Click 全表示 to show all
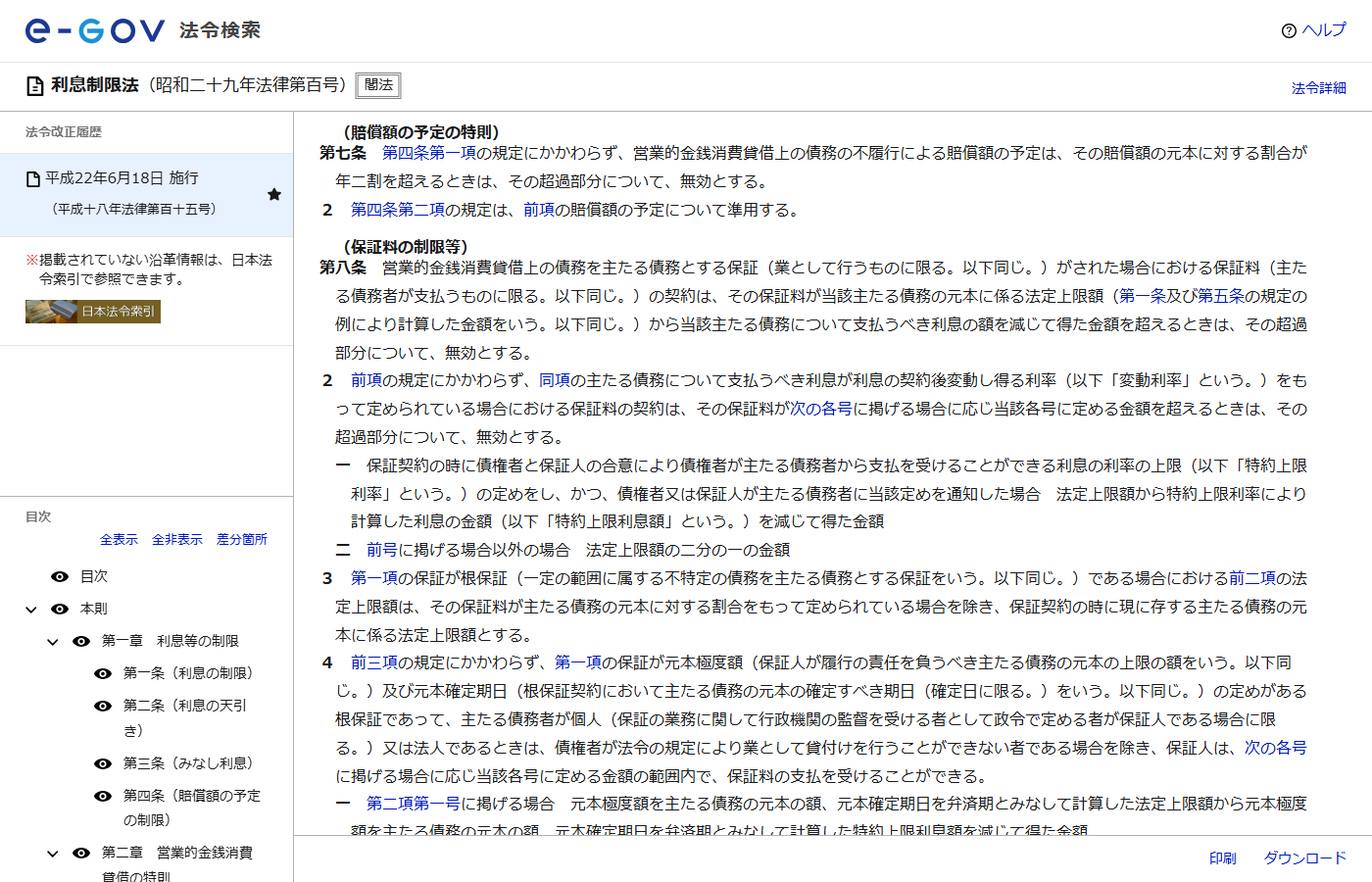1372x882 pixels. click(x=119, y=539)
